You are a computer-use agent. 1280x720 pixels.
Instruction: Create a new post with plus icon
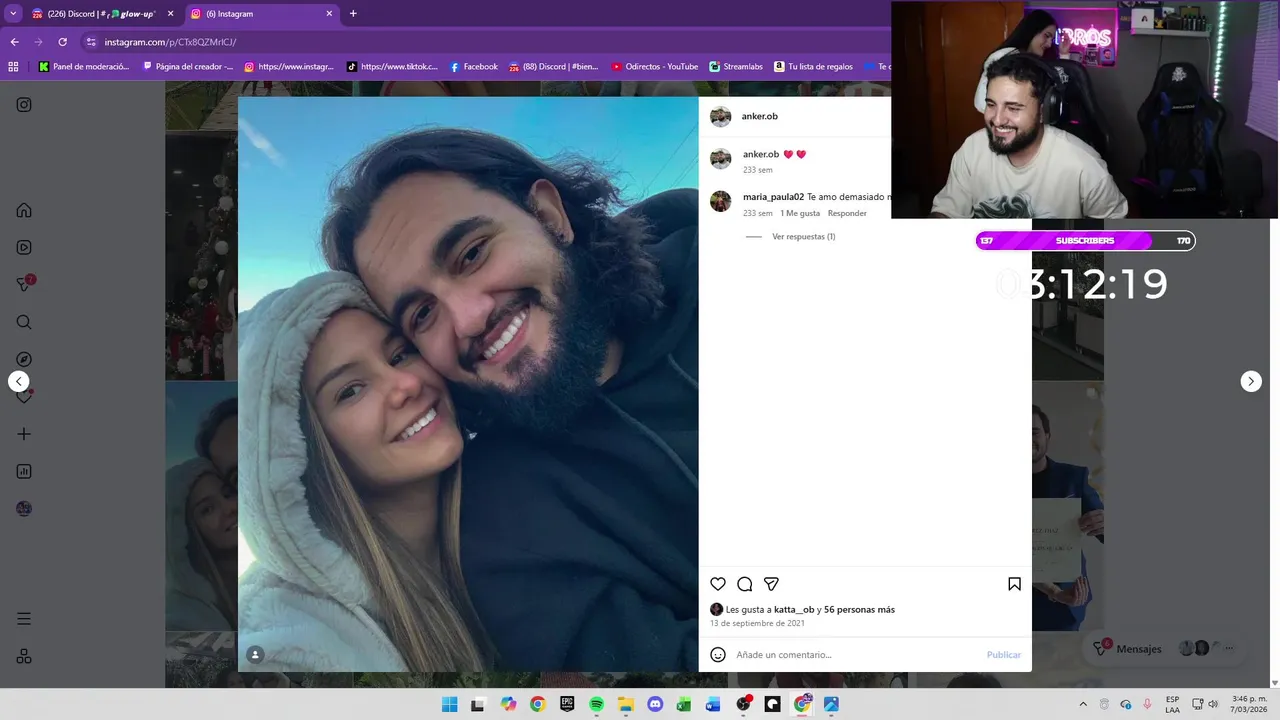pyautogui.click(x=24, y=434)
